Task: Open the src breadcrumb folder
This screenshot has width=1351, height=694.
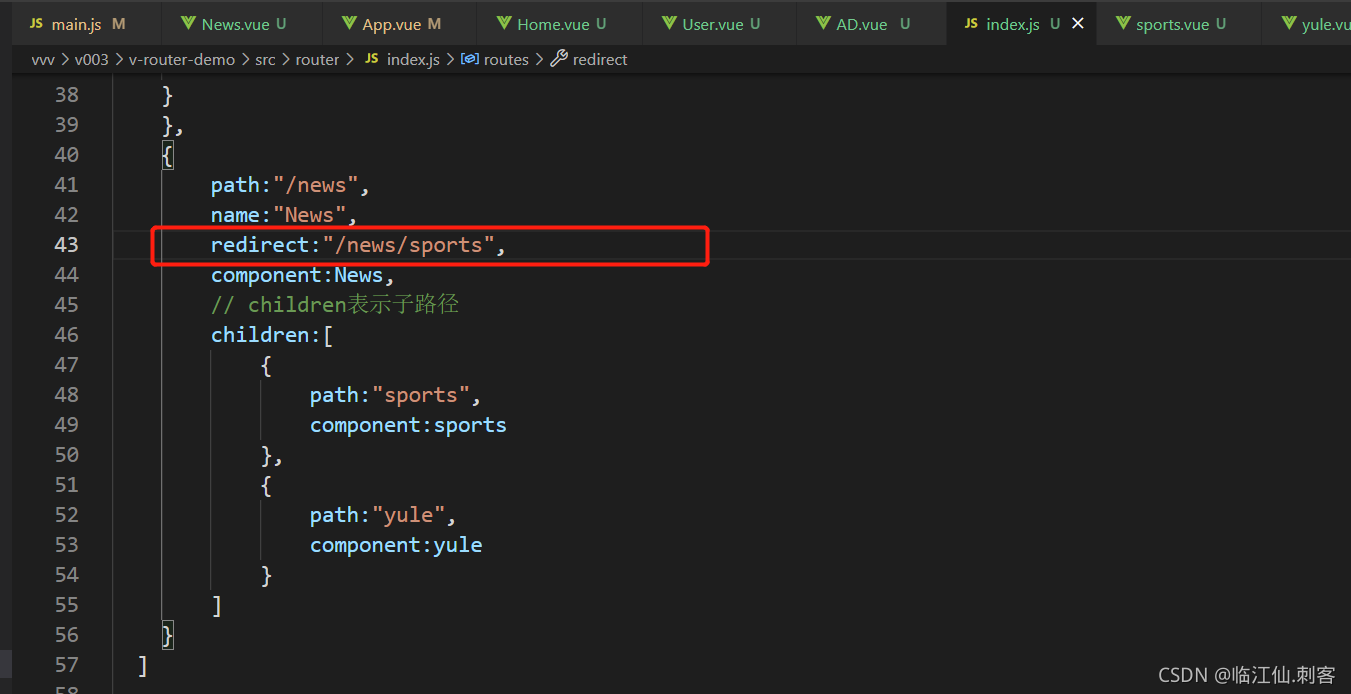Action: [x=265, y=60]
